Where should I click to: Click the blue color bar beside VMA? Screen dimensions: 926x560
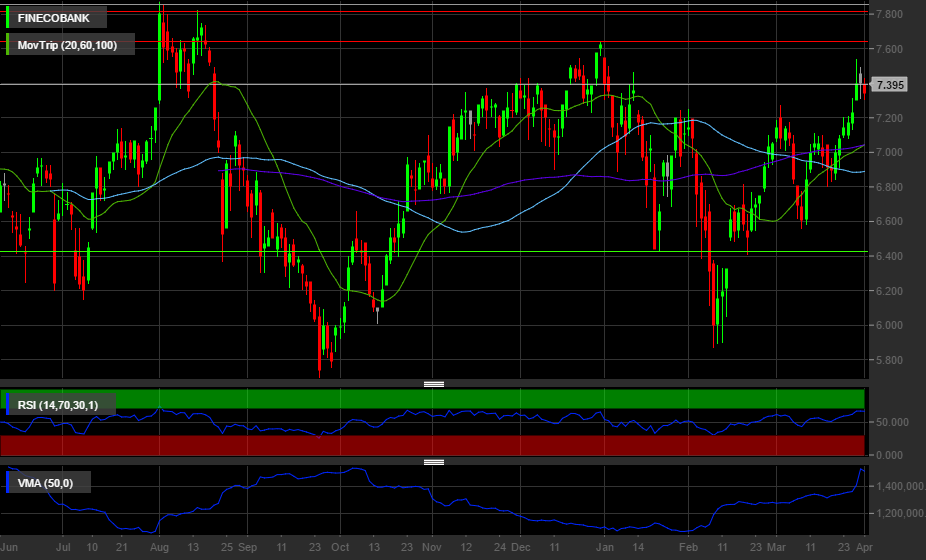[x=8, y=483]
